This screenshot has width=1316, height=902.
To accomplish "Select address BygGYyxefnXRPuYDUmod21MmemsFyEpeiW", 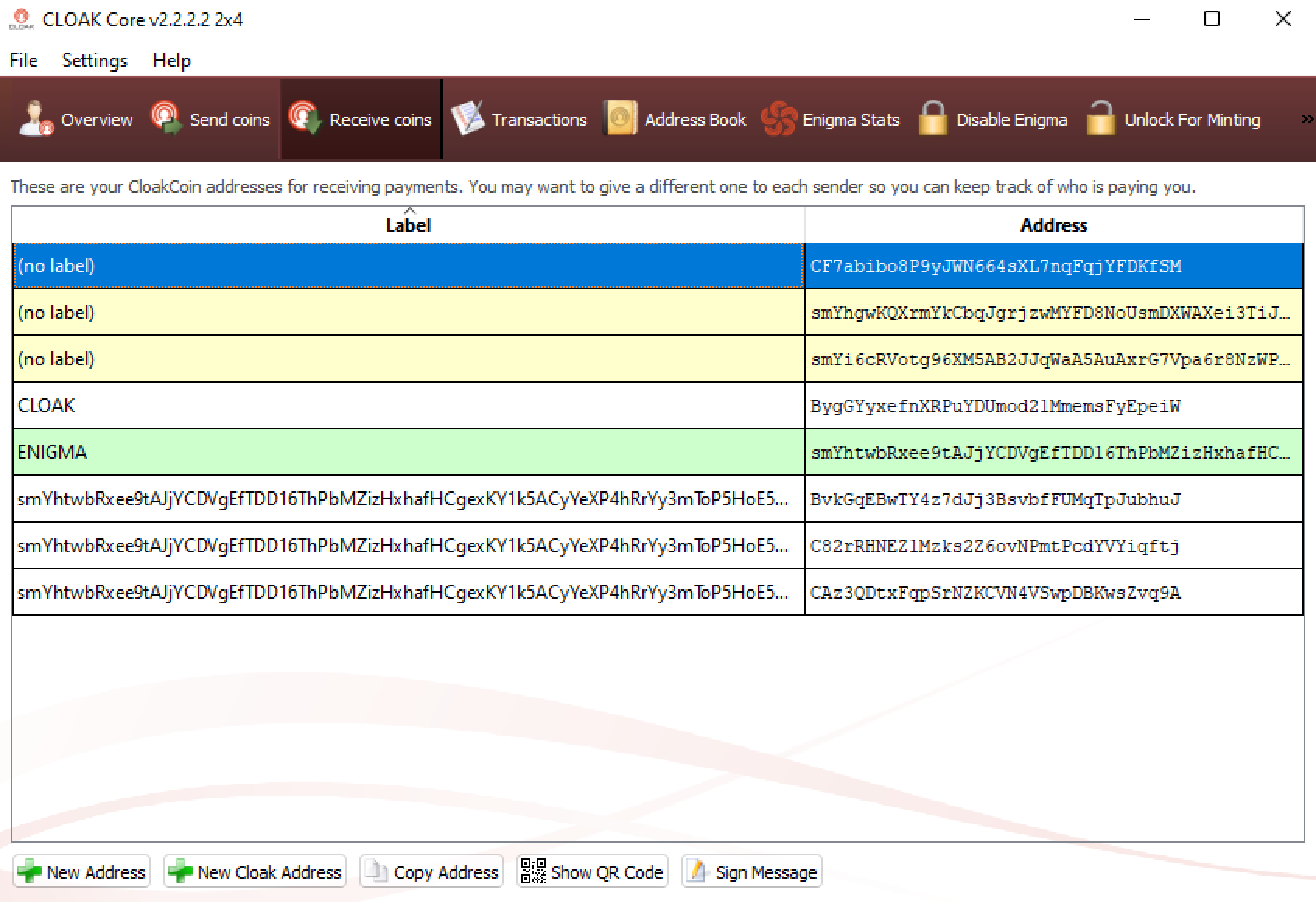I will pos(1054,406).
